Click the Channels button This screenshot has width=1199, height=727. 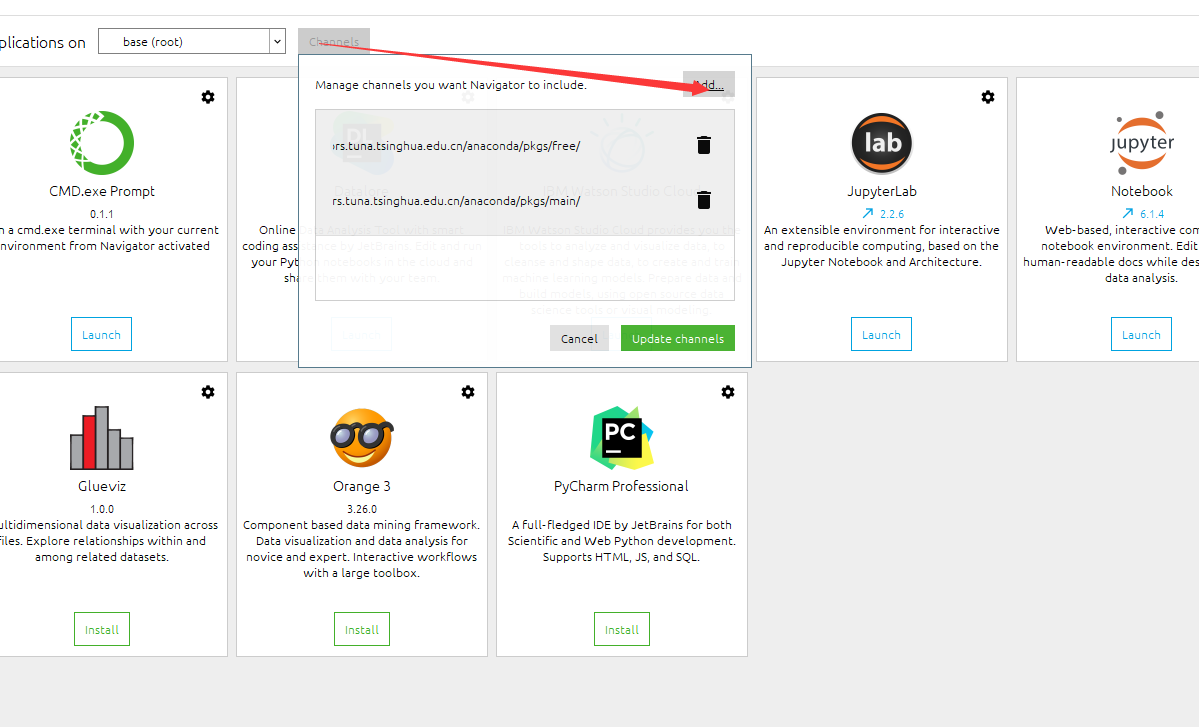[334, 41]
